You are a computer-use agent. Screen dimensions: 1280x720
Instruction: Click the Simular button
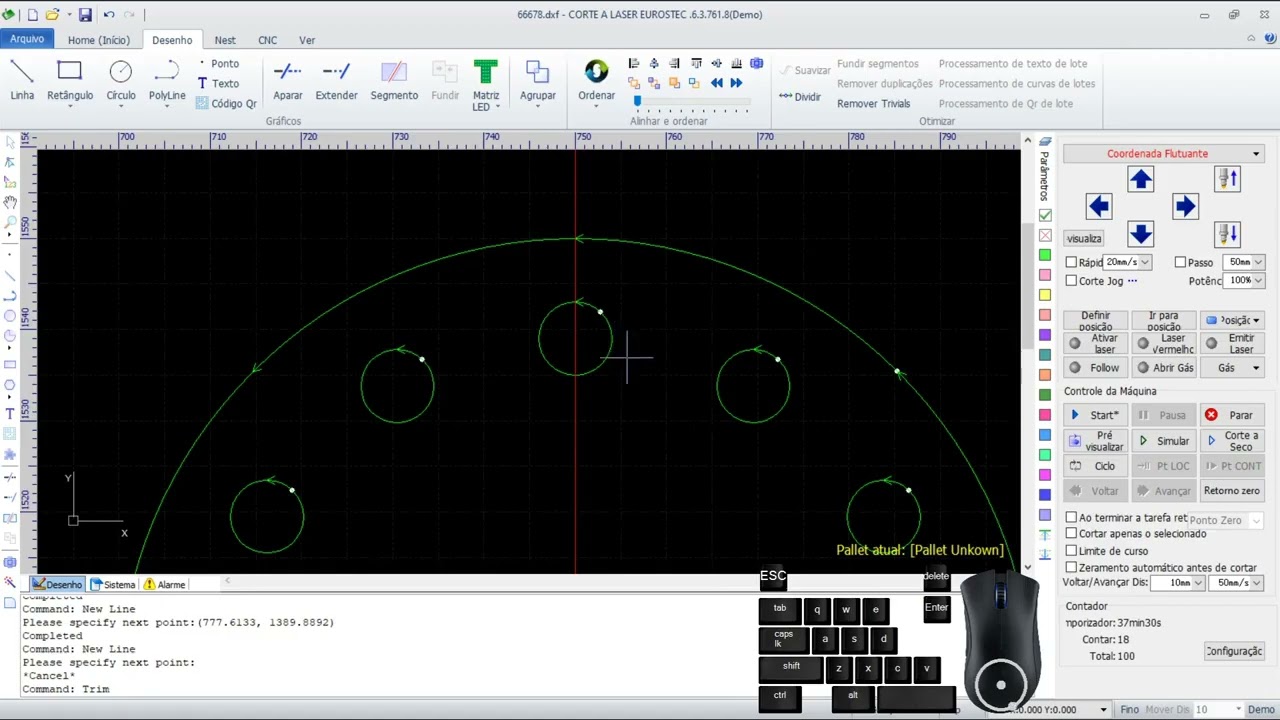click(1164, 441)
